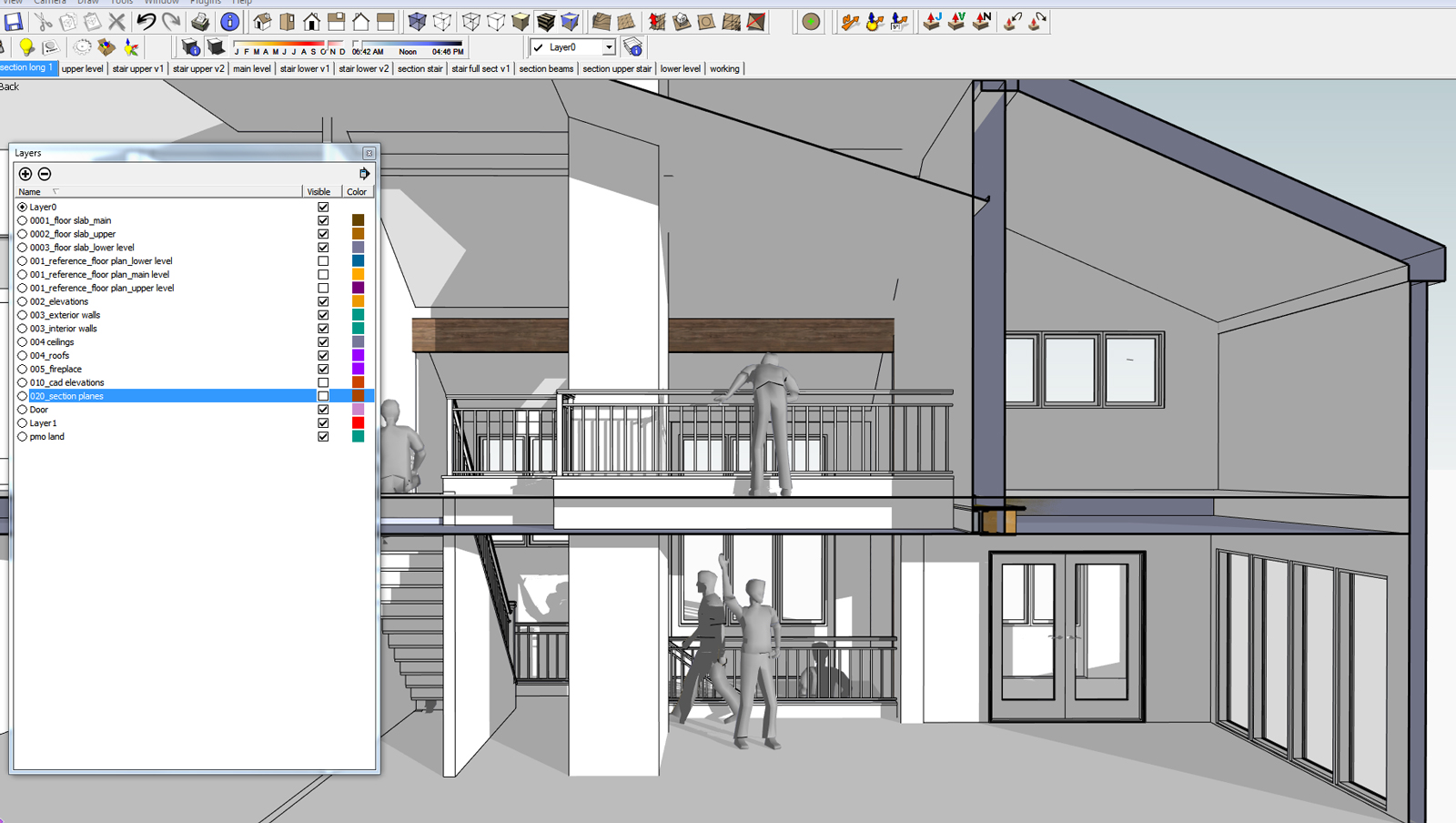Sort layers by the Name column header

(x=159, y=192)
